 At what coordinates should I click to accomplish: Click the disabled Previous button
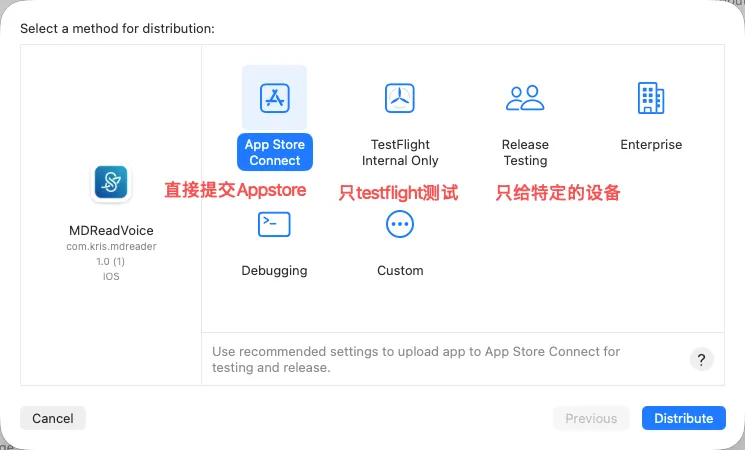[591, 418]
